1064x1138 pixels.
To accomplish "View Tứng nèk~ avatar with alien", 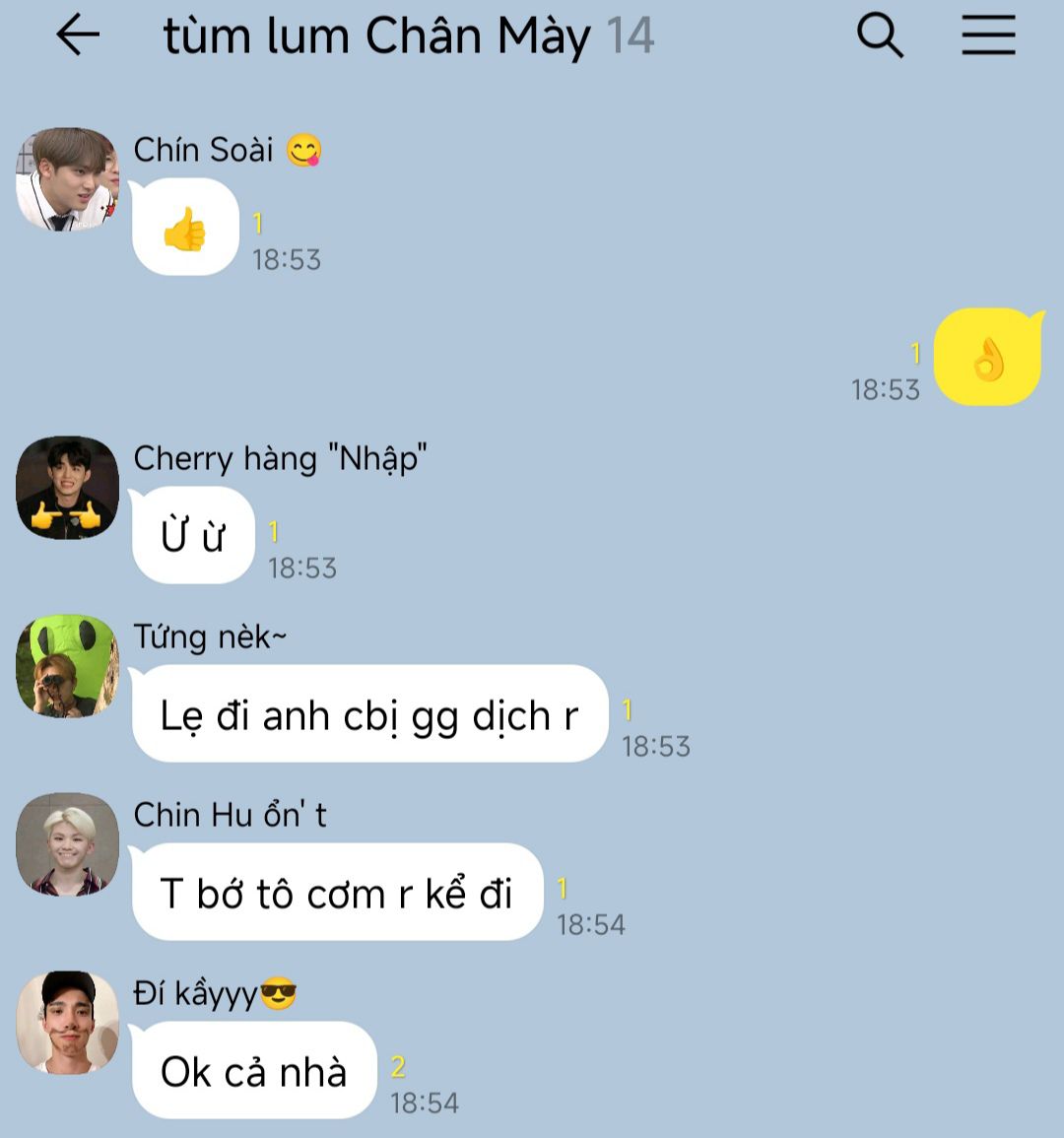I will coord(68,666).
